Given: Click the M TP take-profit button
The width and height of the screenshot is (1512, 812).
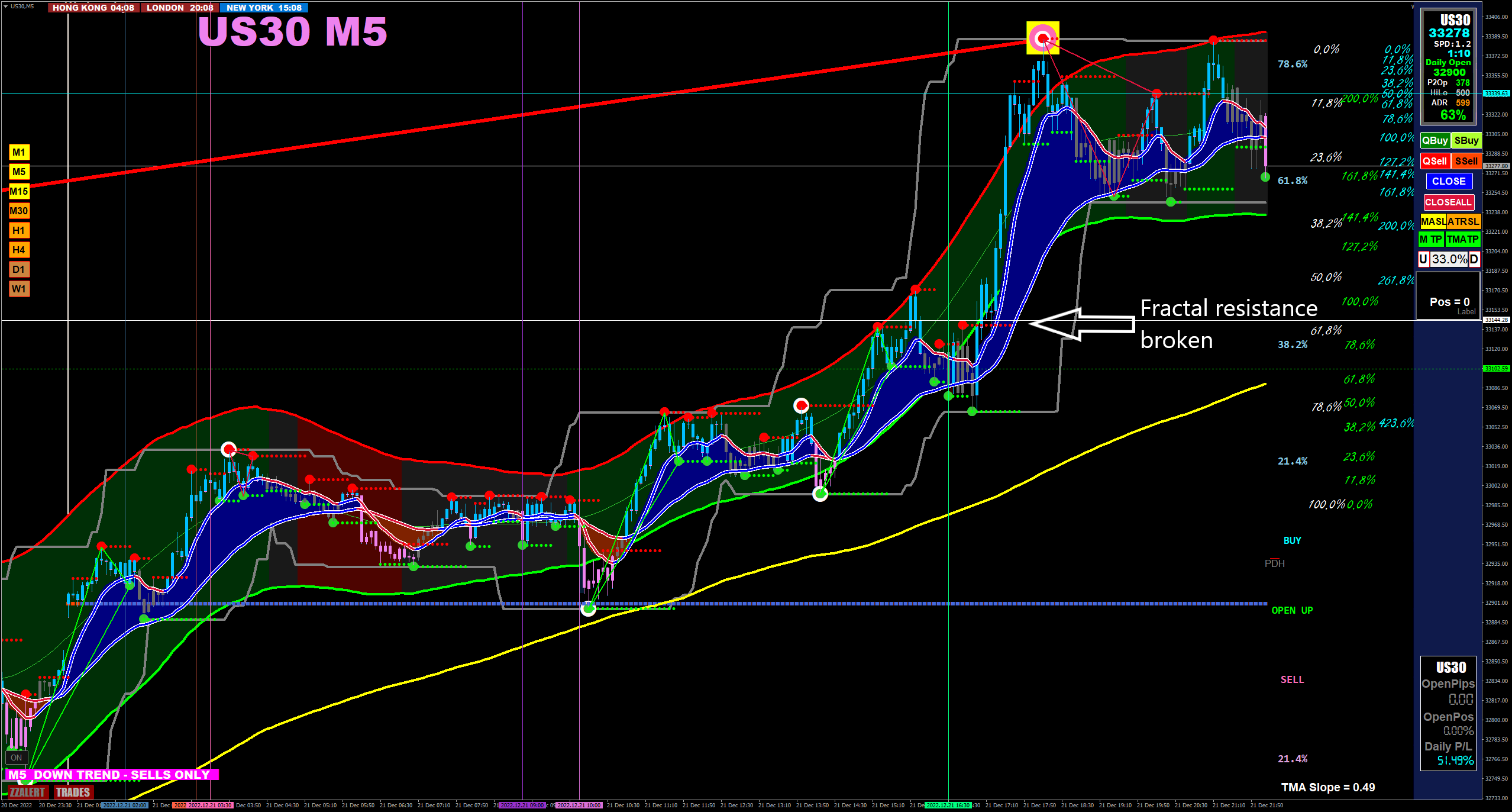Looking at the screenshot, I should 1430,239.
